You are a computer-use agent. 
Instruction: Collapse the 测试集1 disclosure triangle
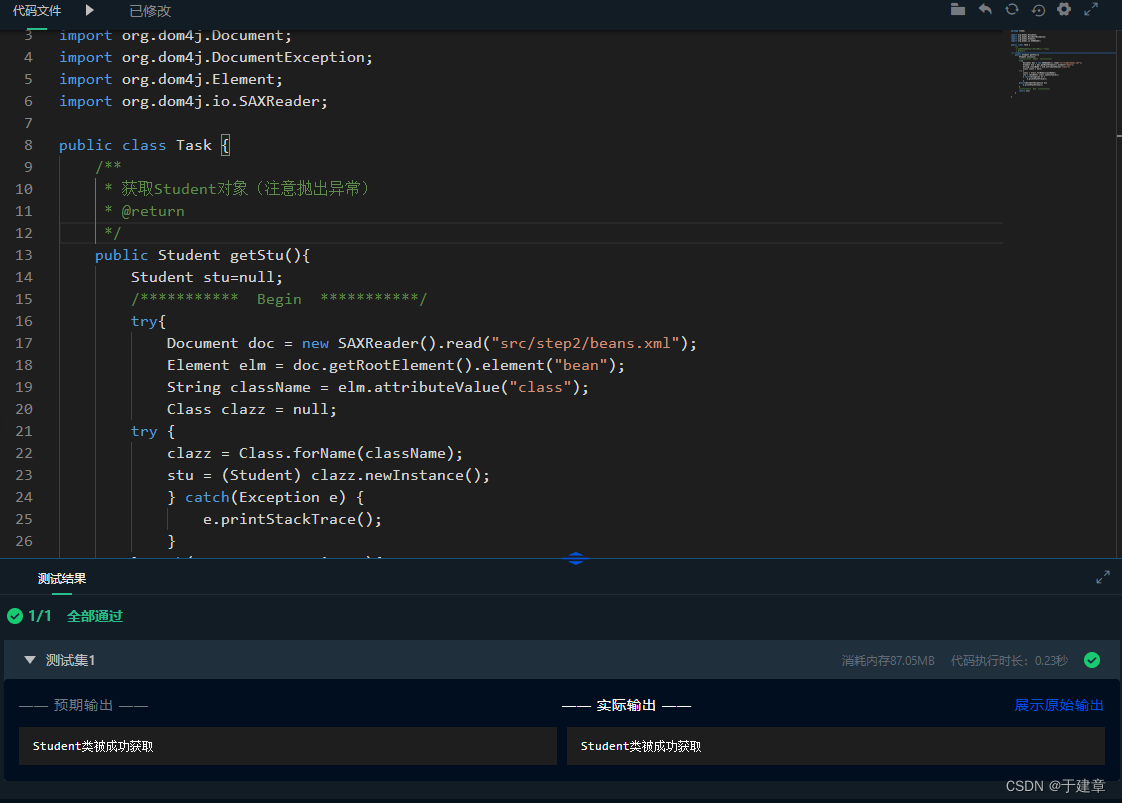(30, 660)
